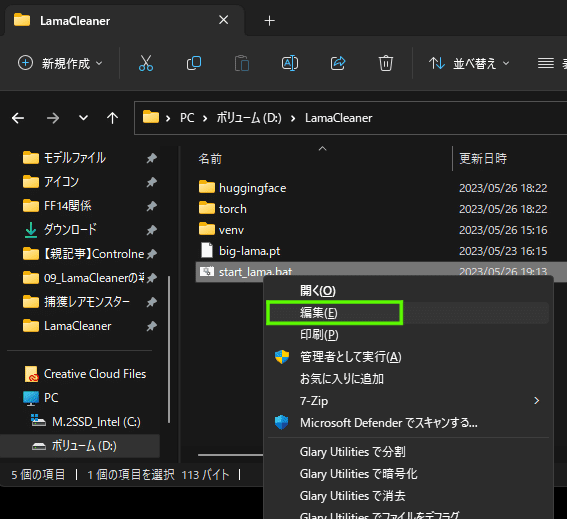This screenshot has height=519, width=567.
Task: Click PC in the address breadcrumb
Action: pyautogui.click(x=187, y=118)
